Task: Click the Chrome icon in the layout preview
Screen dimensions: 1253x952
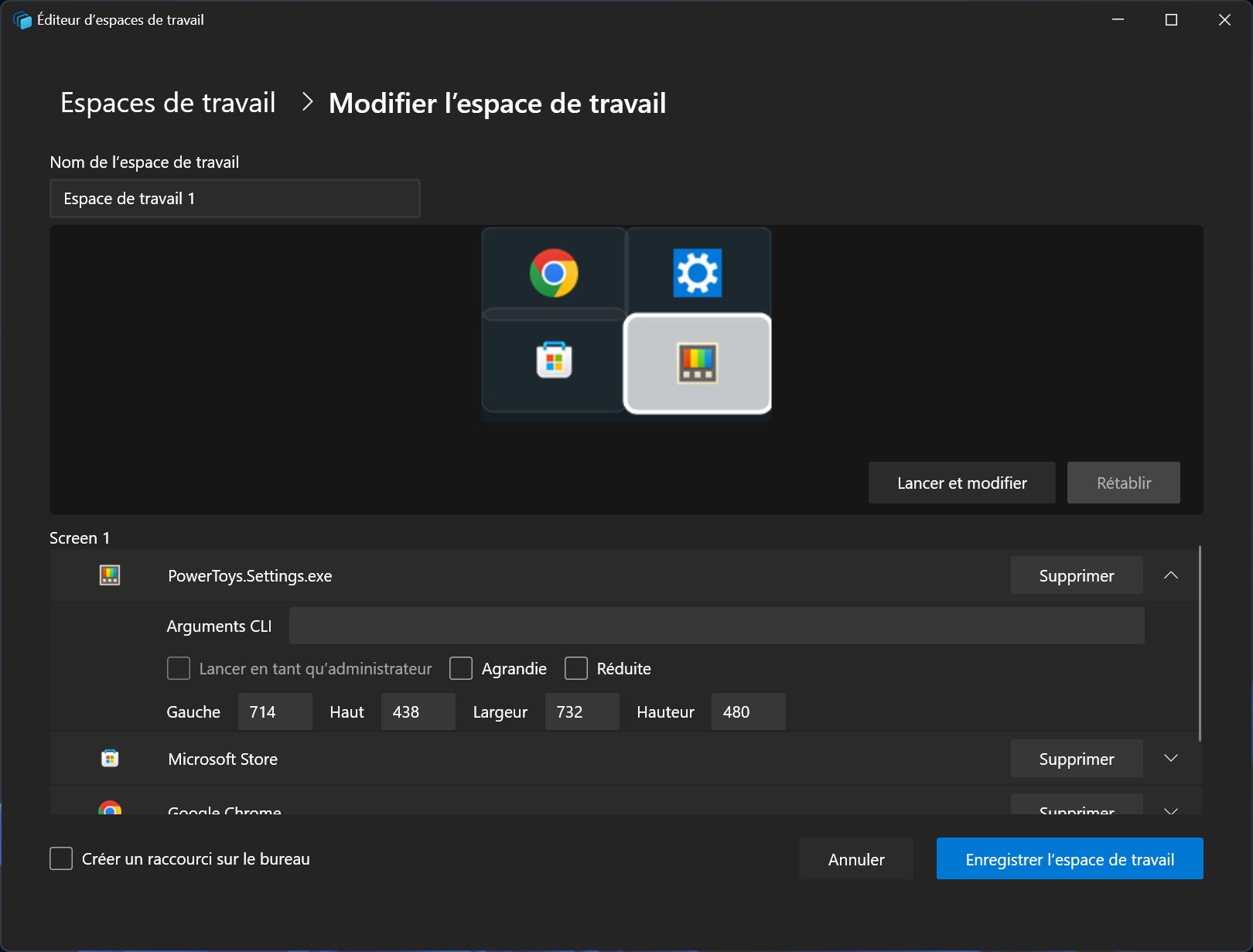Action: (554, 273)
